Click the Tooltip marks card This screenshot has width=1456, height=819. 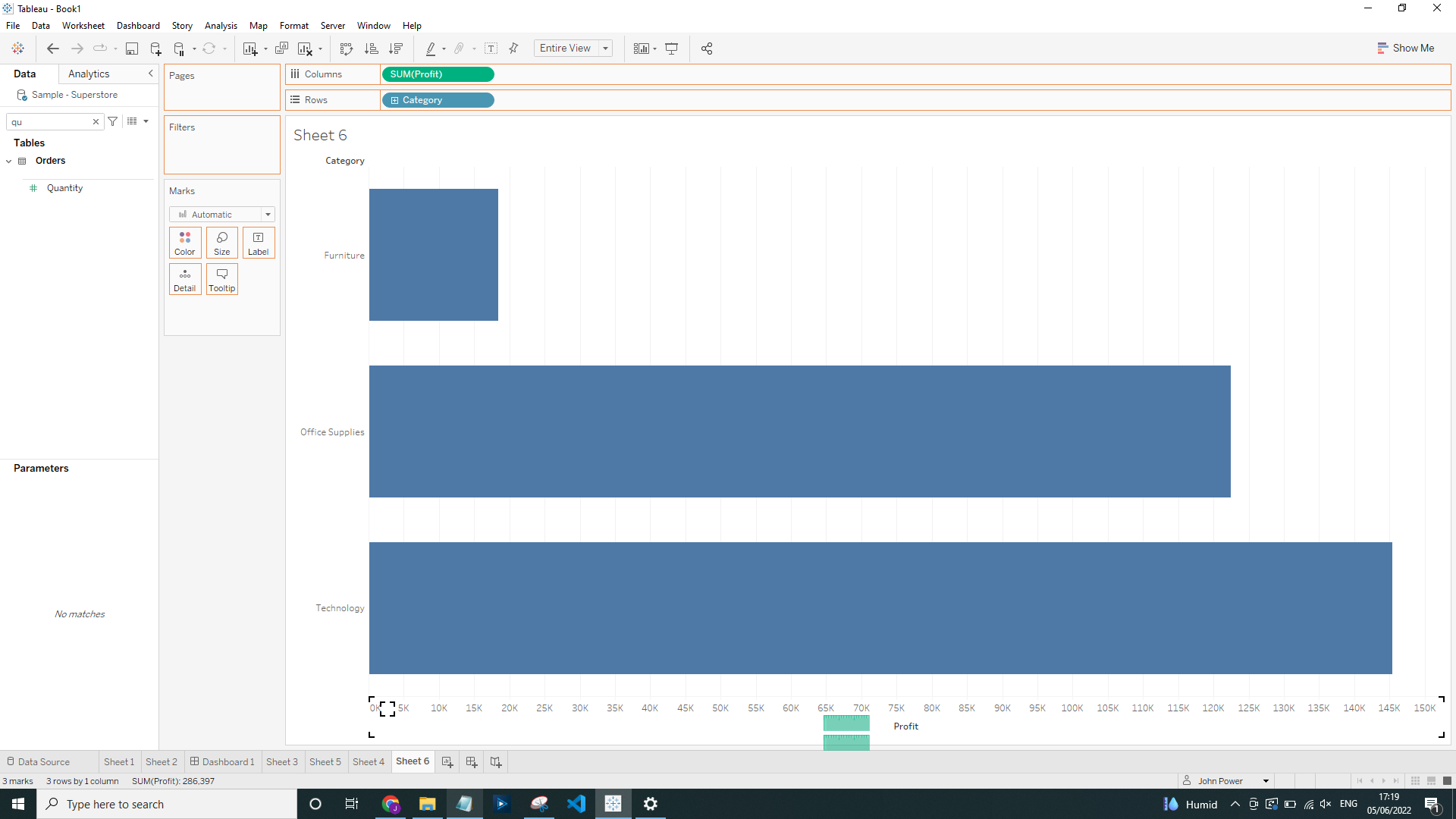pos(222,279)
